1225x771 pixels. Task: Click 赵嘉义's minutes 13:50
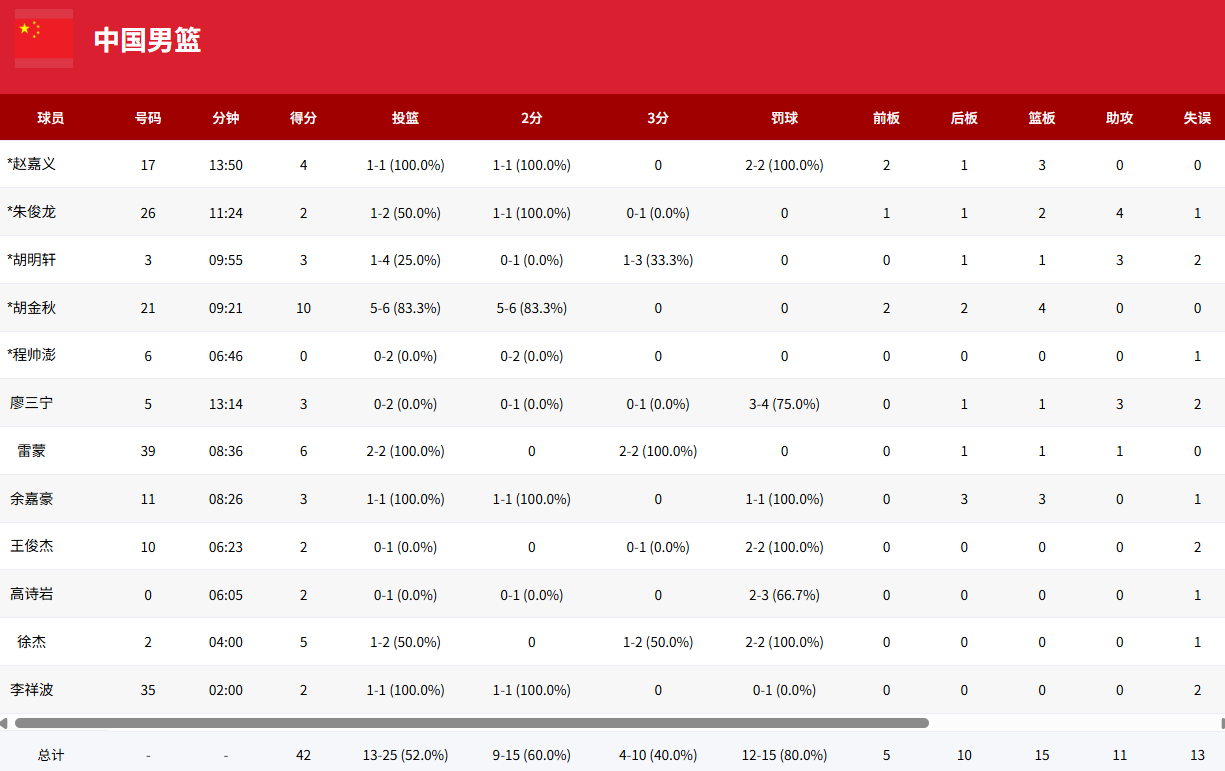click(226, 165)
